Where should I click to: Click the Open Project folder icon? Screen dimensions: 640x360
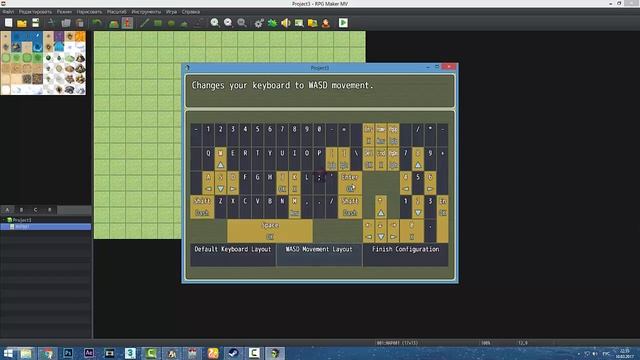[x=22, y=23]
